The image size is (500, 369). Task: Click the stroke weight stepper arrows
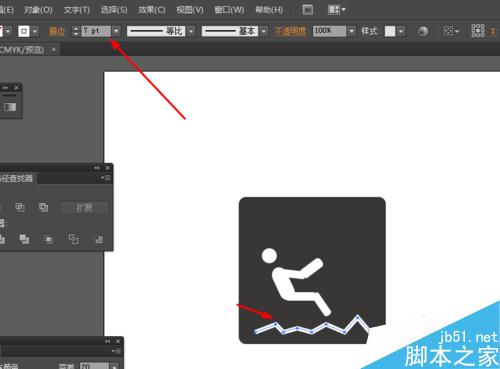click(76, 31)
